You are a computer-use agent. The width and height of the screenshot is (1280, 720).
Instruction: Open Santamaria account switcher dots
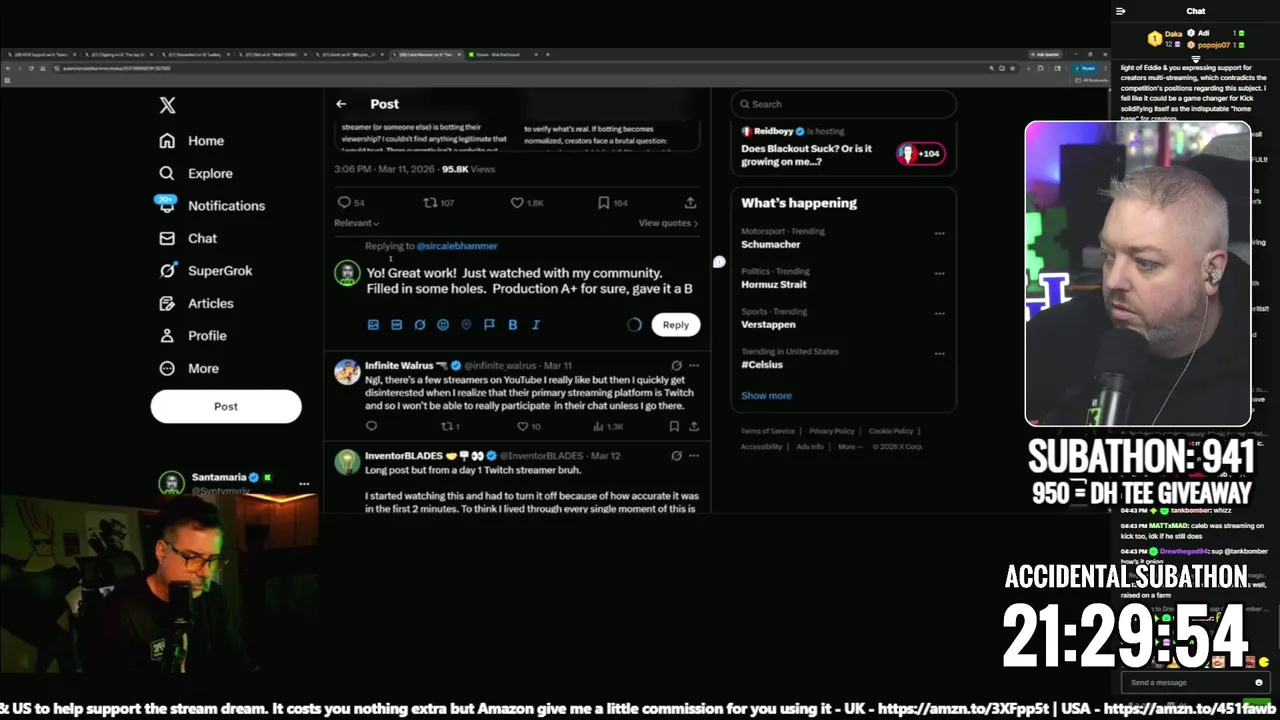tap(304, 484)
